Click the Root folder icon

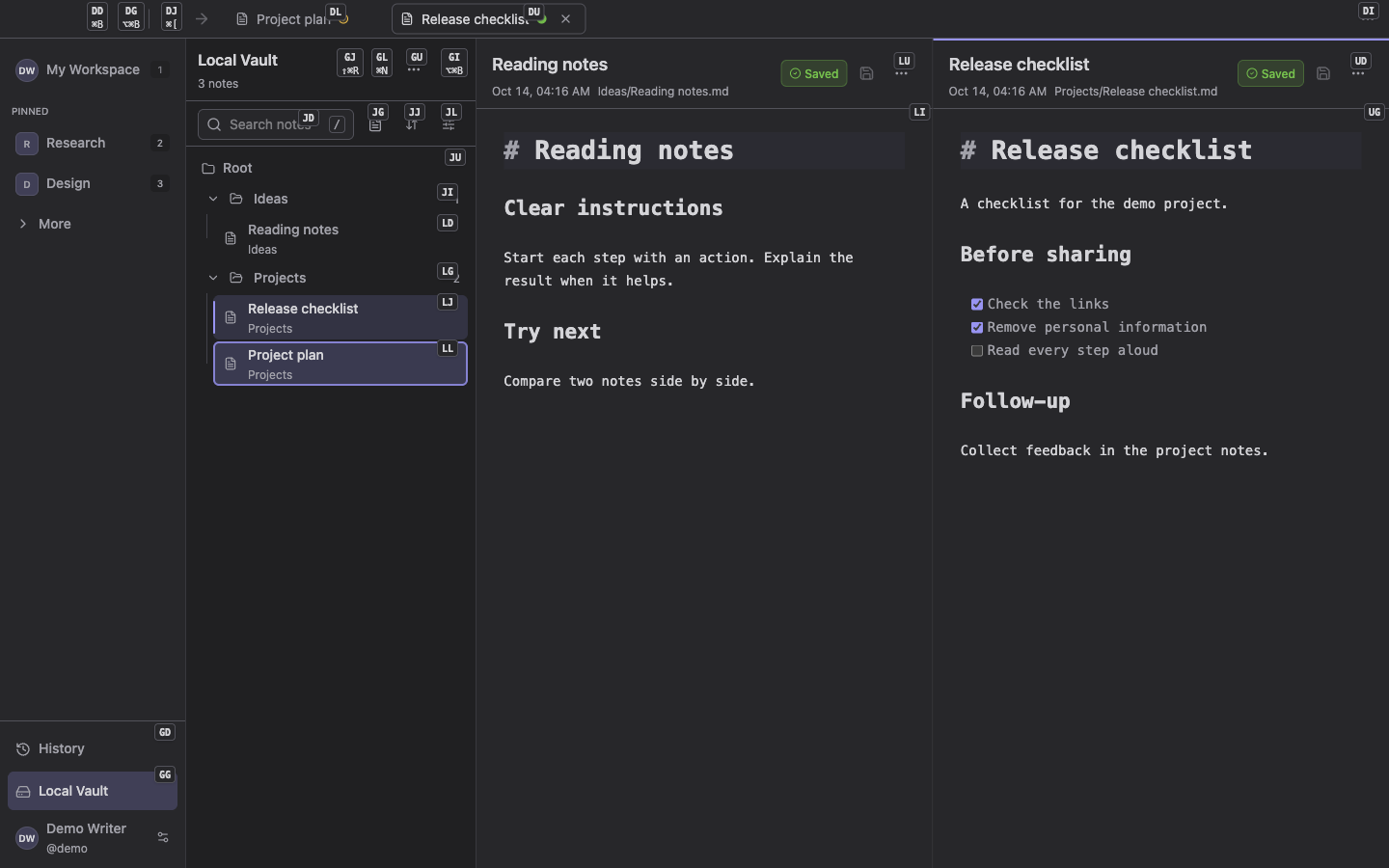pyautogui.click(x=207, y=168)
